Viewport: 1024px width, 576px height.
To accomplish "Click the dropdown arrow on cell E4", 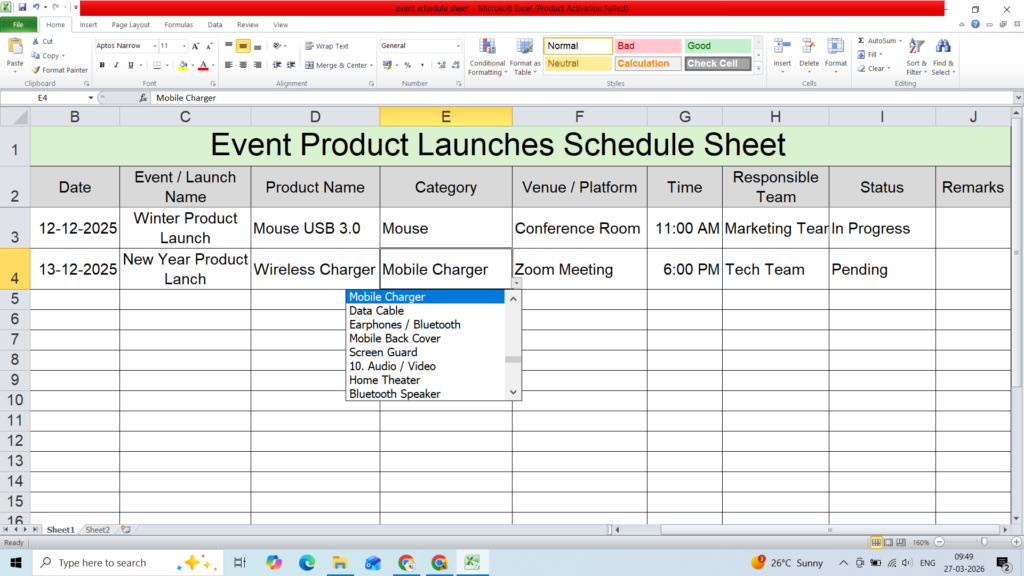I will coord(516,283).
